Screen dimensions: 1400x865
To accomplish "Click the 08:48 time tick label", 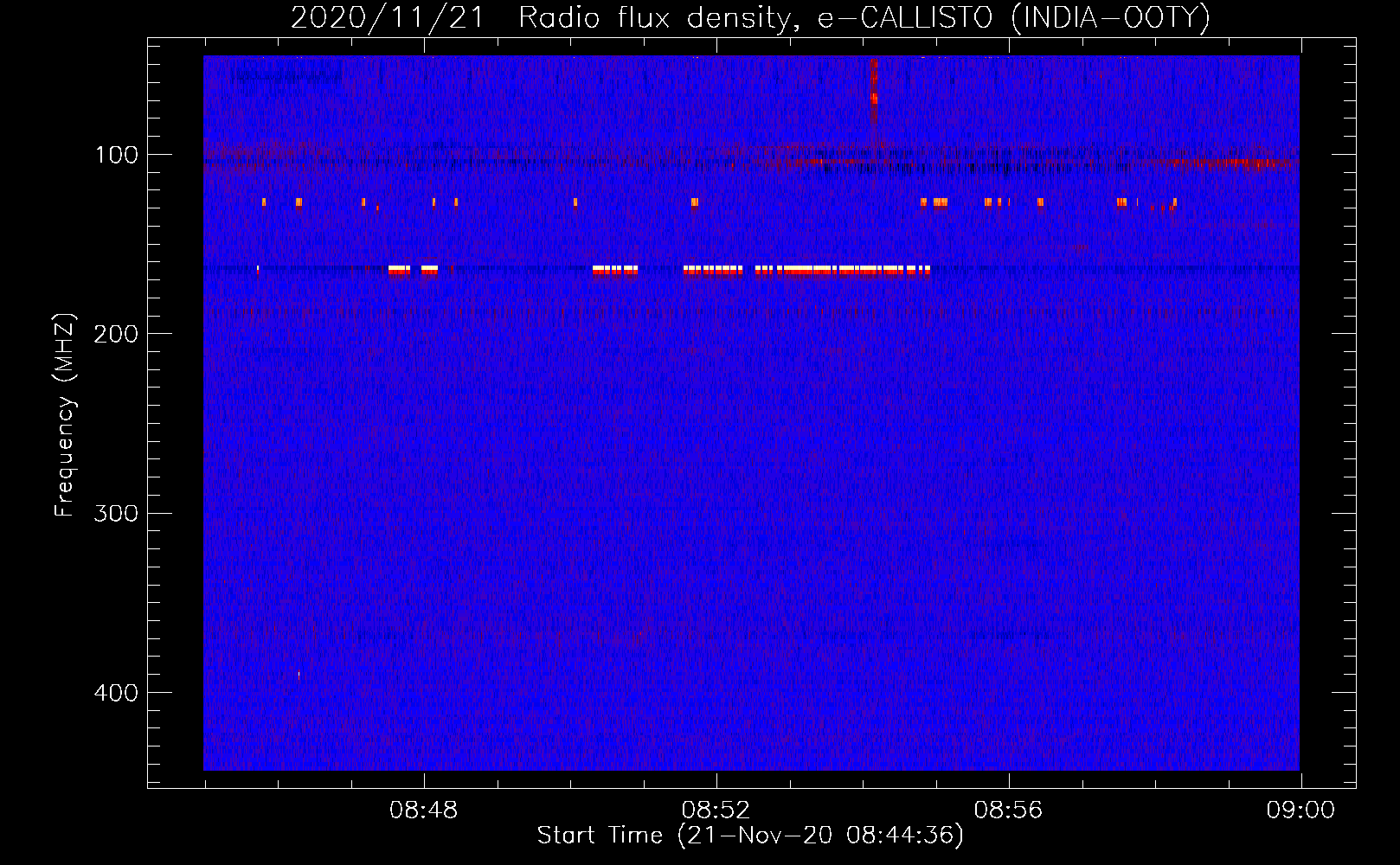I will [423, 811].
